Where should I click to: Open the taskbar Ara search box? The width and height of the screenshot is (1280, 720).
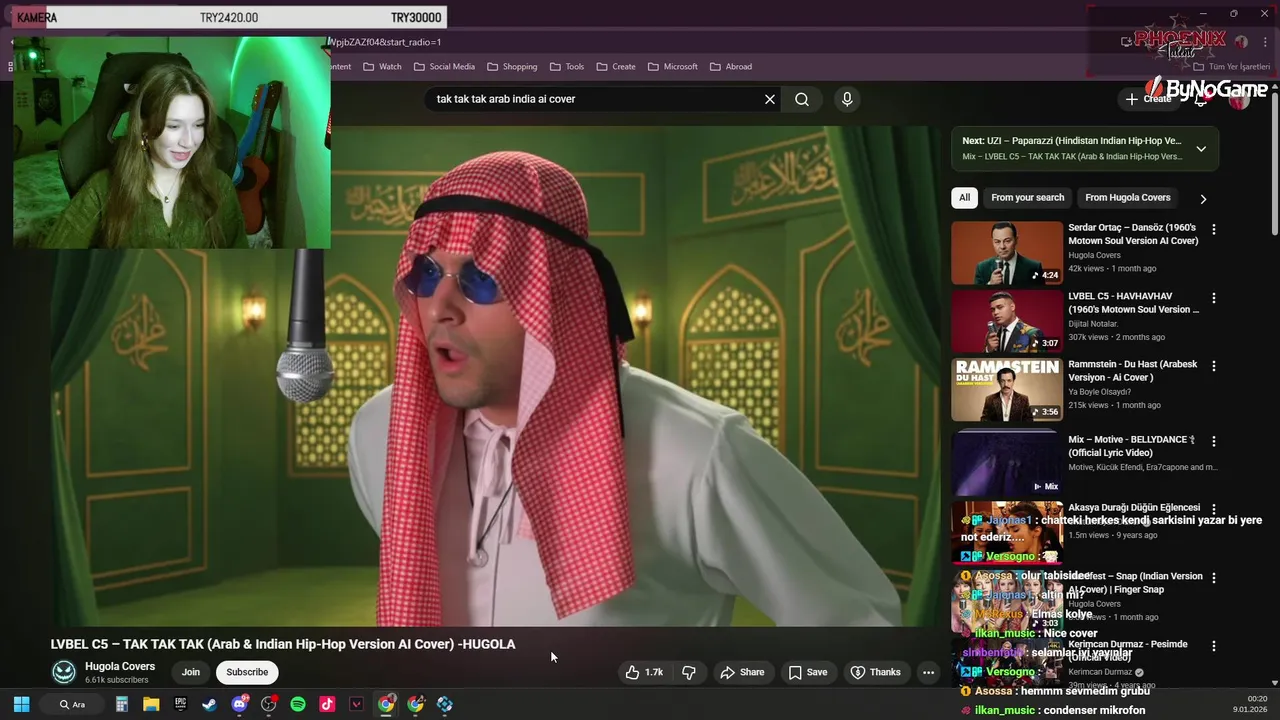pos(72,704)
